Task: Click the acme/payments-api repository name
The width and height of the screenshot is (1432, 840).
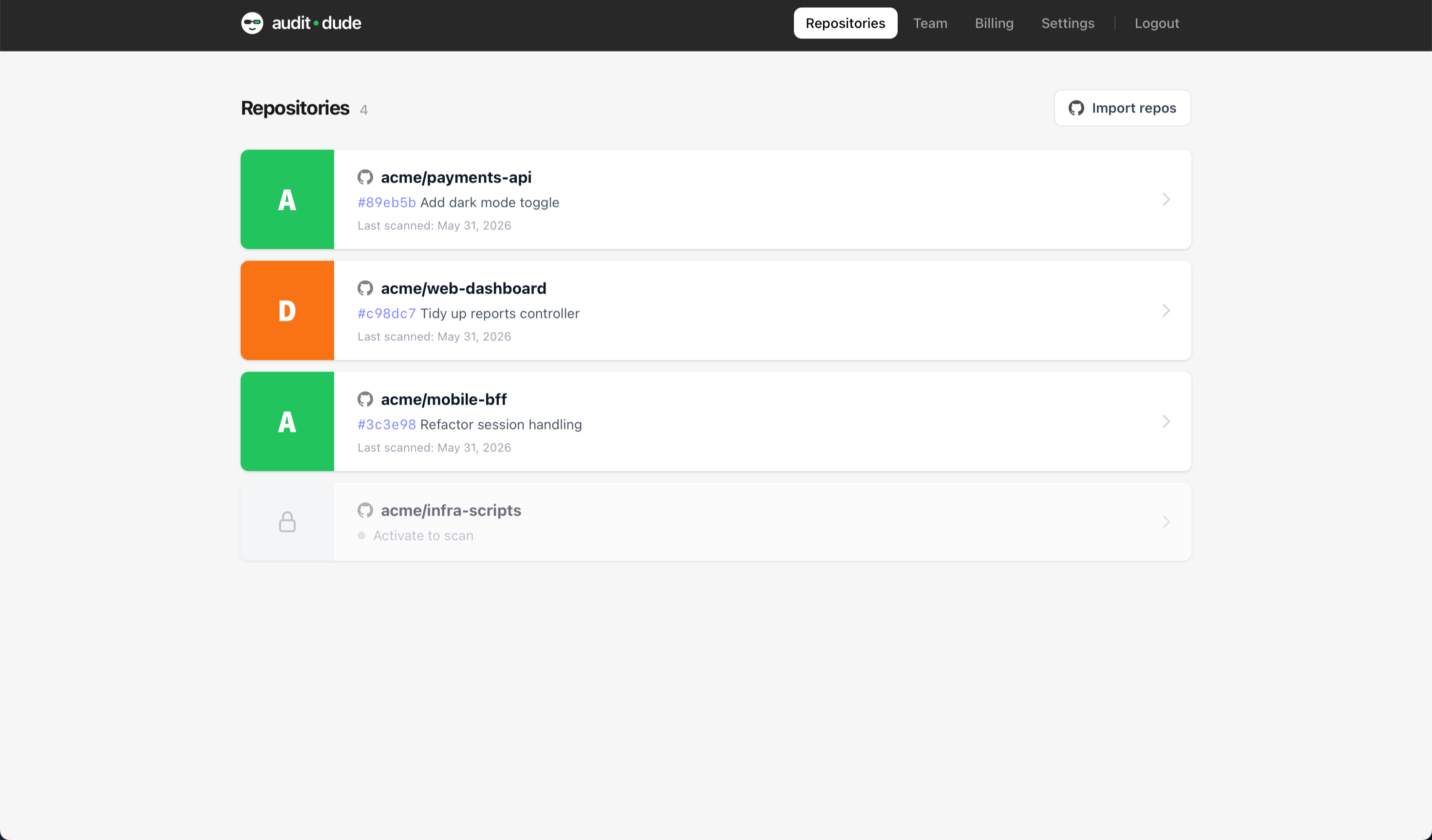Action: pyautogui.click(x=456, y=177)
